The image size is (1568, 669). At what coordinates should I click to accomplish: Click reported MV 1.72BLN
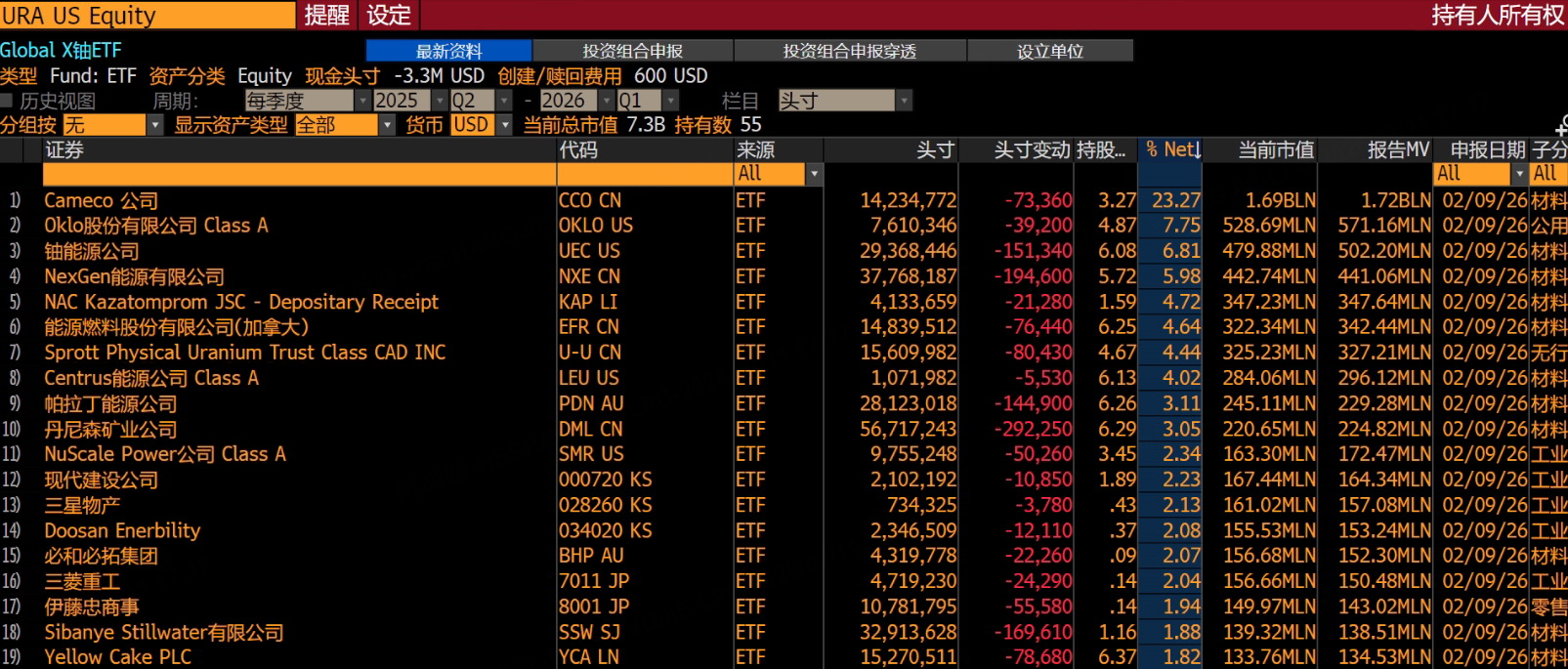(x=1396, y=200)
